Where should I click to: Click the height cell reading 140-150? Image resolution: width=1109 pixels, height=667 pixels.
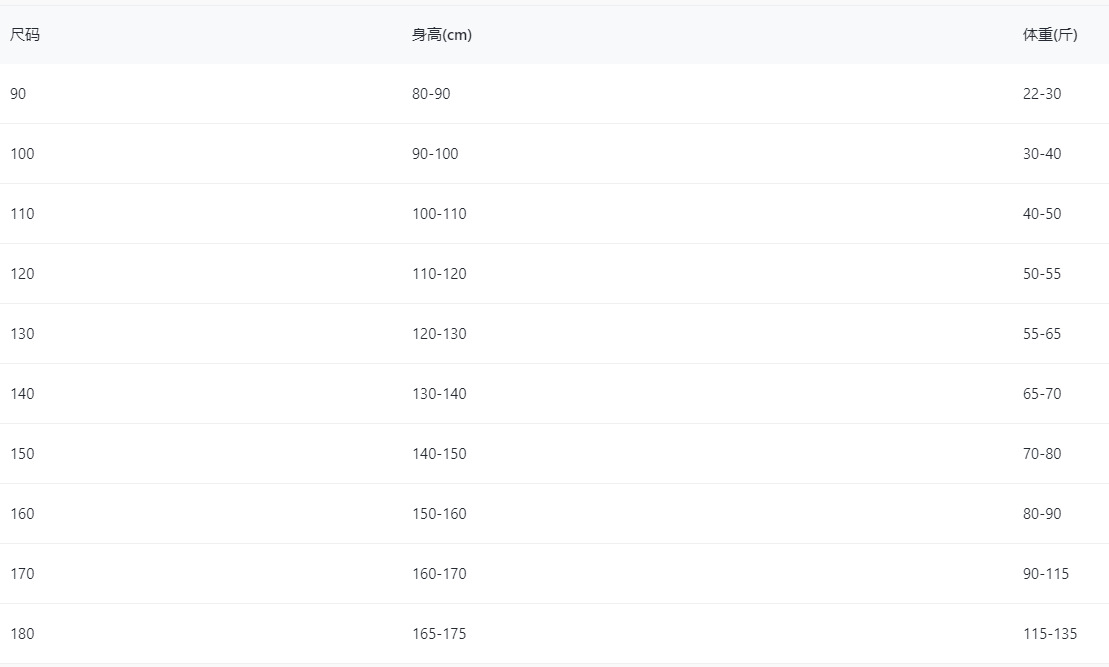point(439,454)
